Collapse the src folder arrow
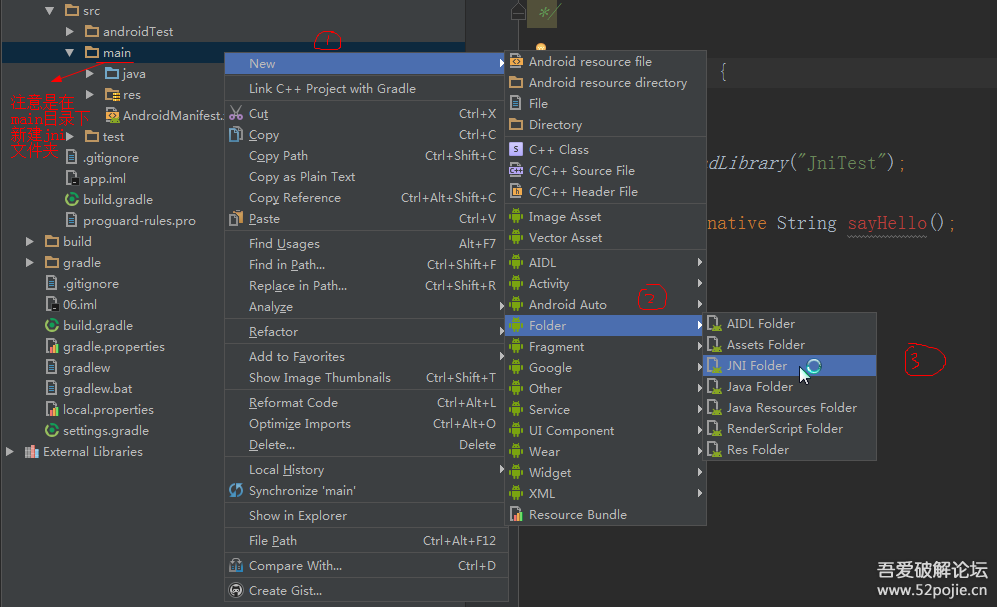The height and width of the screenshot is (607, 997). (x=50, y=10)
